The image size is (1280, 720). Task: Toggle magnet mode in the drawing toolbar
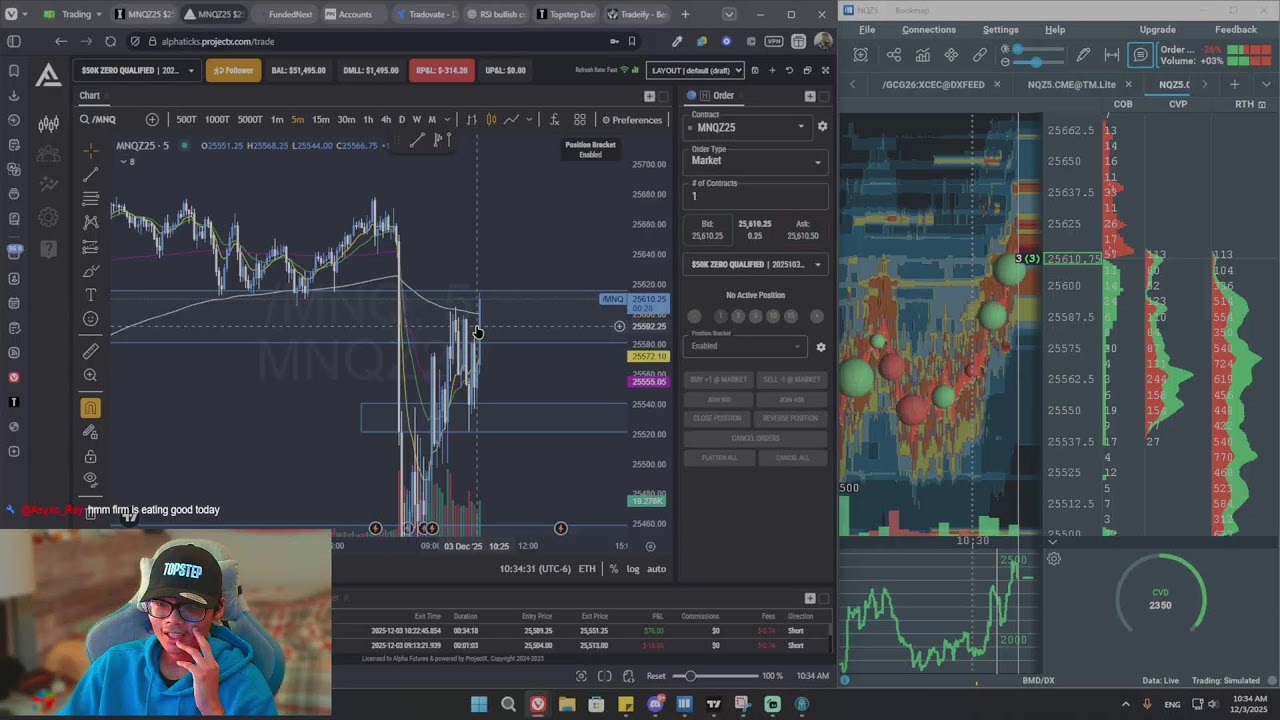click(91, 408)
